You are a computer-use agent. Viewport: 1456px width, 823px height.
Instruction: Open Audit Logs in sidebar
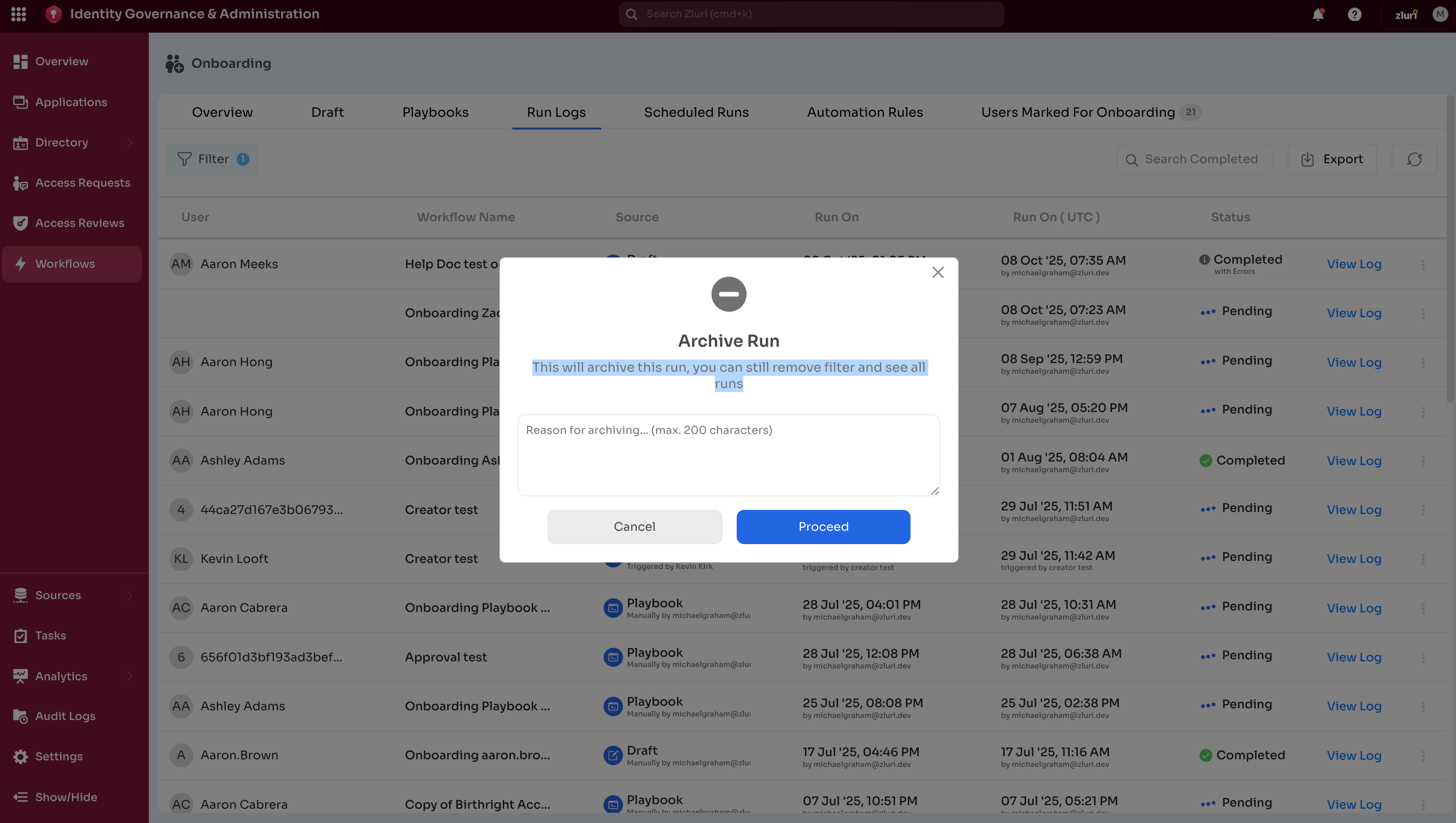[65, 716]
